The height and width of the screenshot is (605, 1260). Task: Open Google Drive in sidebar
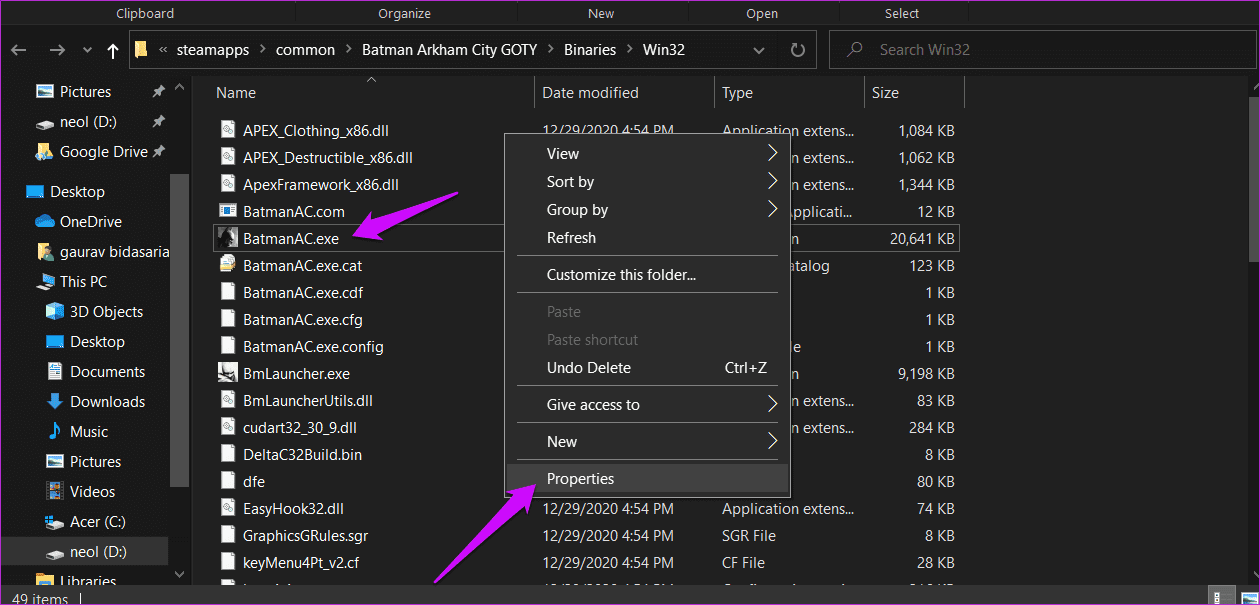[103, 152]
